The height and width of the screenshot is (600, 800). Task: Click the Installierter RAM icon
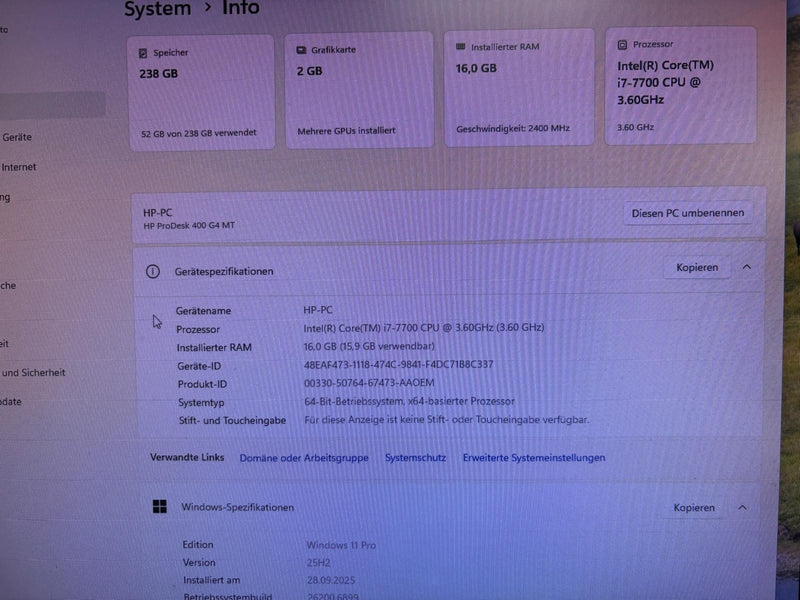point(460,46)
